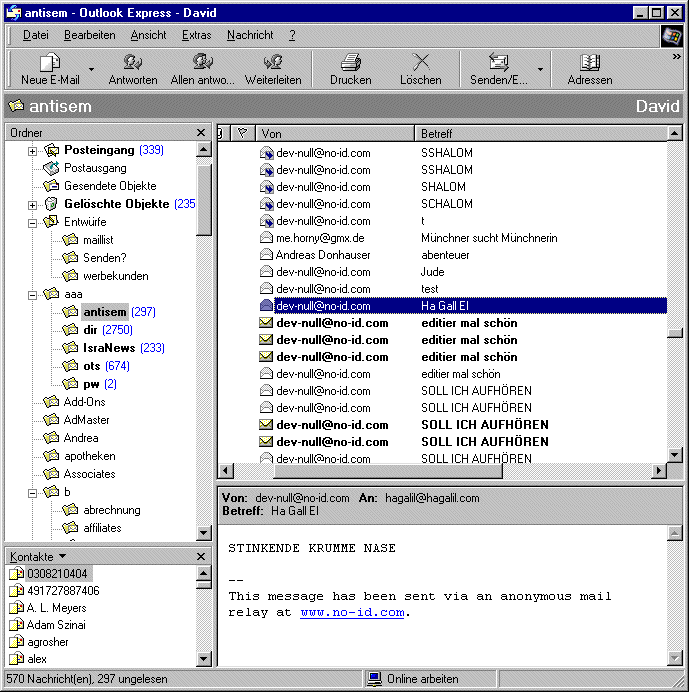
Task: Click the Senden/Empfangen toolbar icon
Action: [x=498, y=63]
